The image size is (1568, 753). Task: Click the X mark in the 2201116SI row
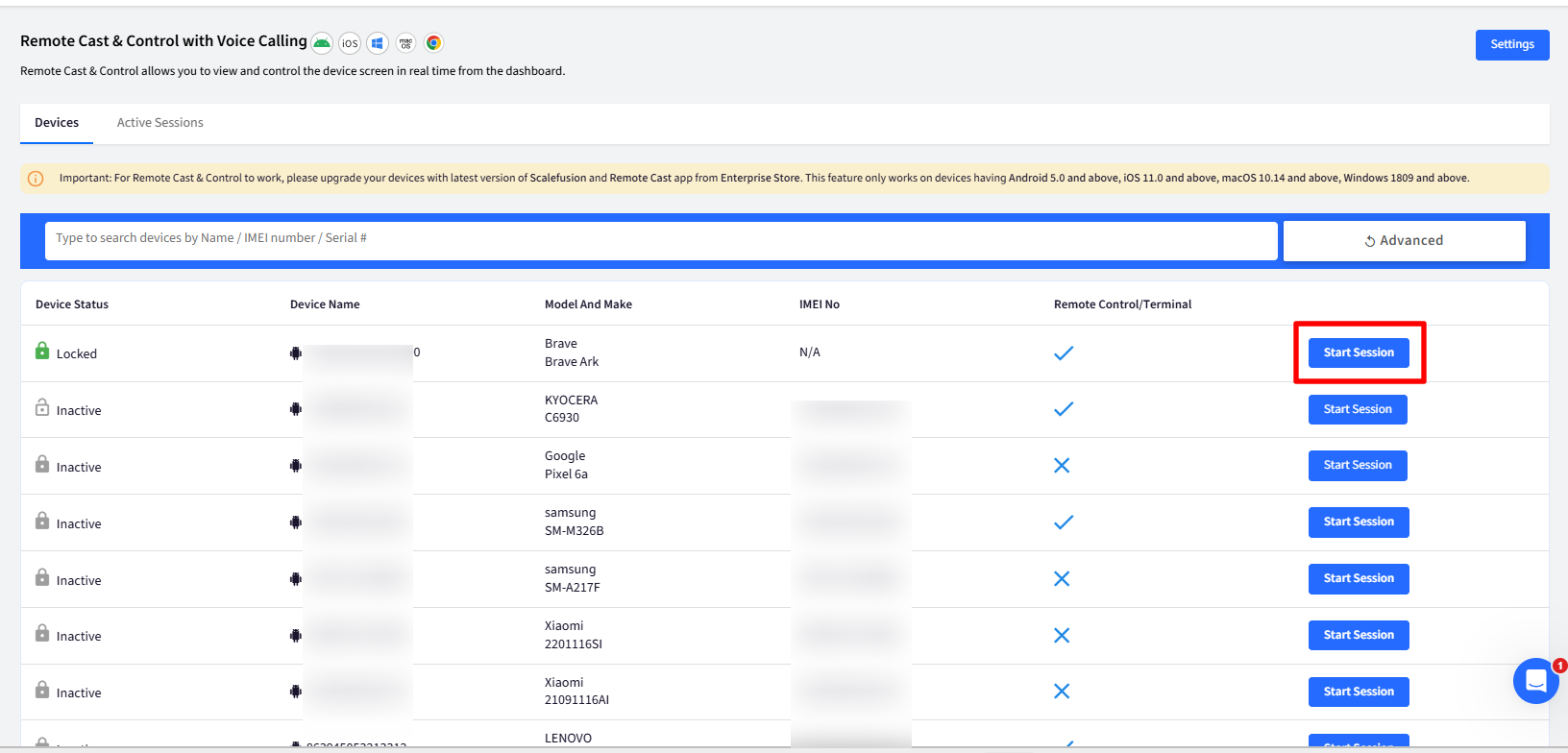(1062, 635)
